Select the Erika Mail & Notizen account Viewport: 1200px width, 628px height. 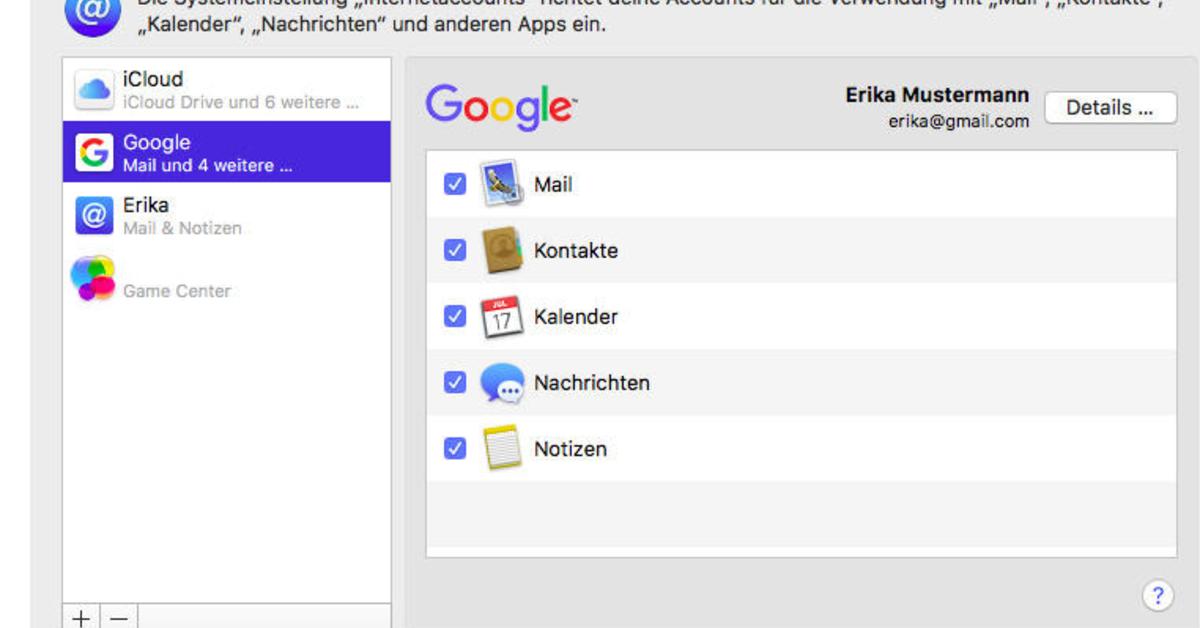227,214
